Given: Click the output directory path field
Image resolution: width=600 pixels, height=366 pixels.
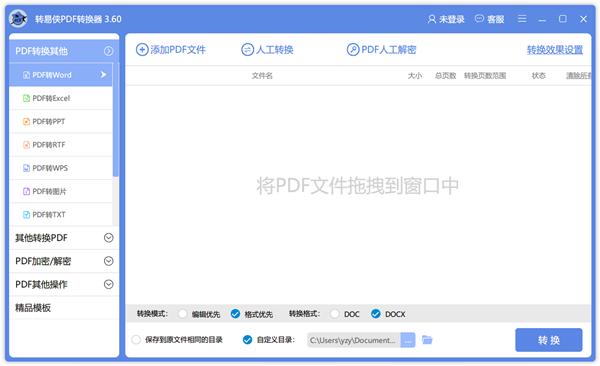Looking at the screenshot, I should (354, 340).
